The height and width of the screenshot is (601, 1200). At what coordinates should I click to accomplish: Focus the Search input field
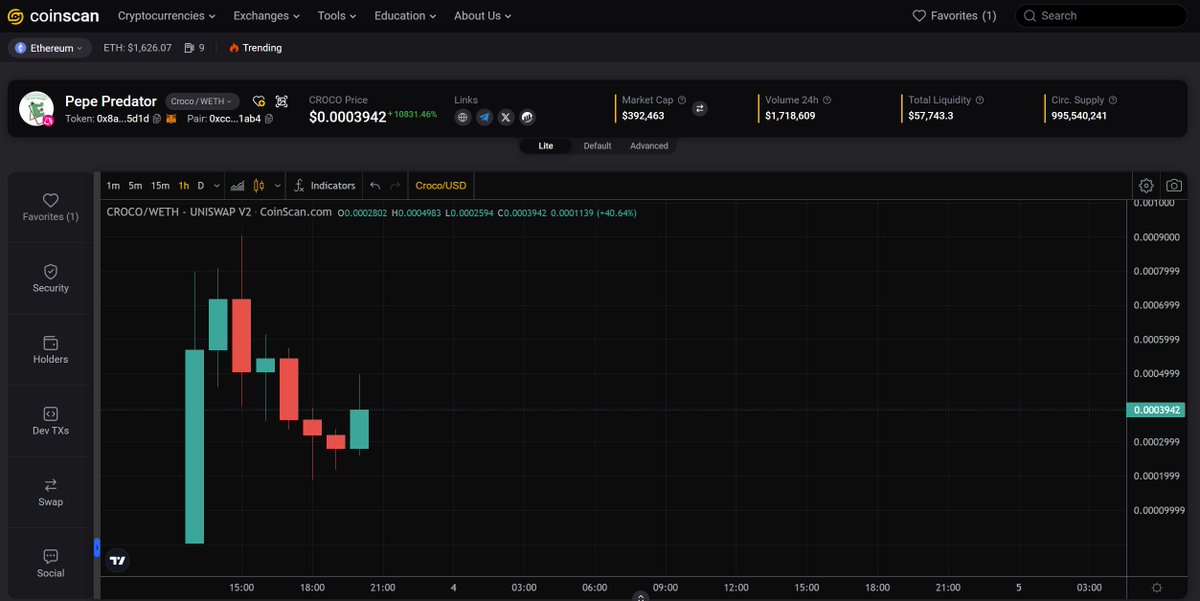tap(1100, 16)
